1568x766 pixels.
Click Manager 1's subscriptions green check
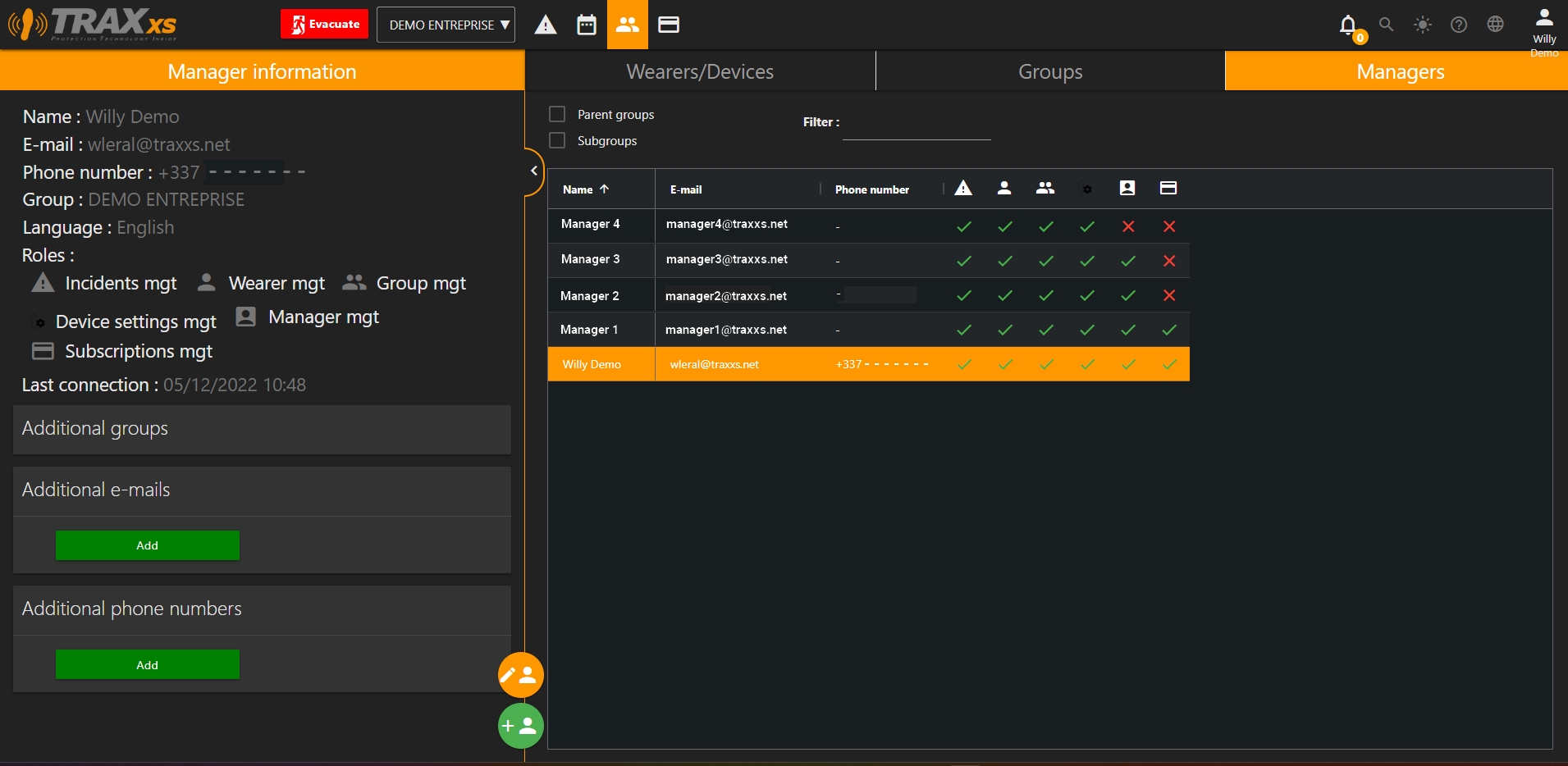(x=1169, y=330)
